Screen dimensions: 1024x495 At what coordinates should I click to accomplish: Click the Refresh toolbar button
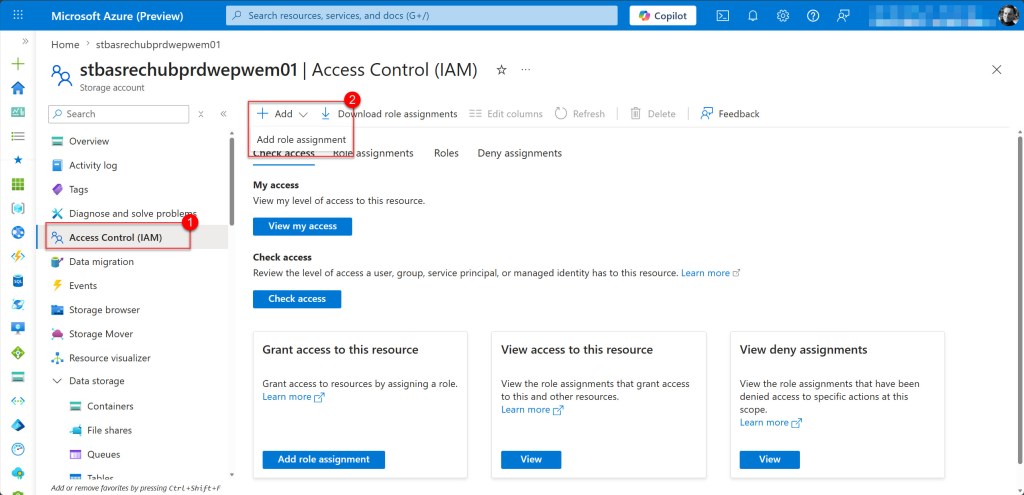tap(580, 114)
